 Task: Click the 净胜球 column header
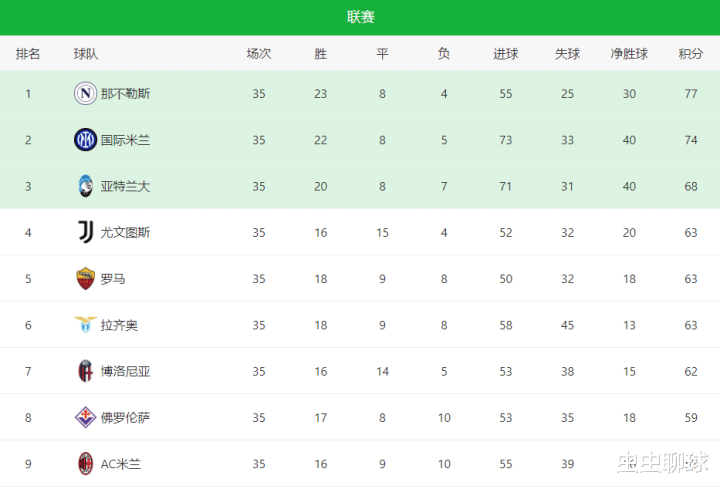coord(629,54)
